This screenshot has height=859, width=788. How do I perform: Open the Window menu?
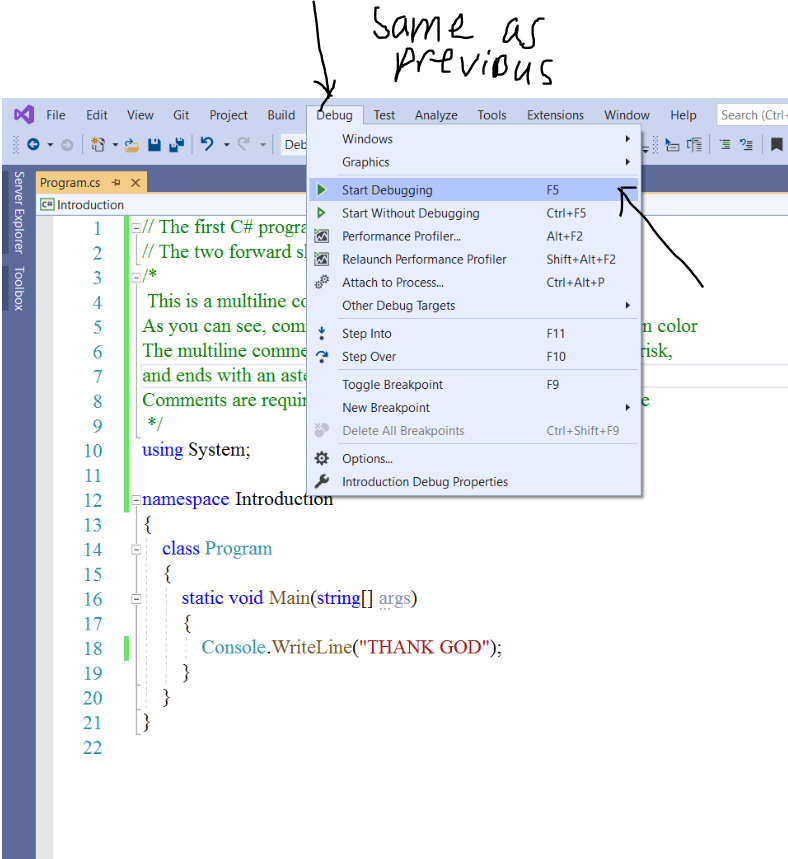coord(627,115)
